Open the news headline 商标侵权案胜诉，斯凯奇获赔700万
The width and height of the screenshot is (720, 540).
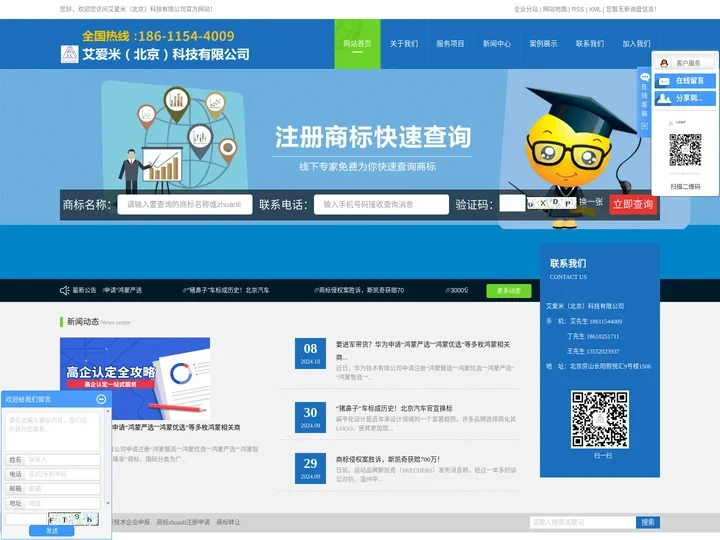[388, 459]
